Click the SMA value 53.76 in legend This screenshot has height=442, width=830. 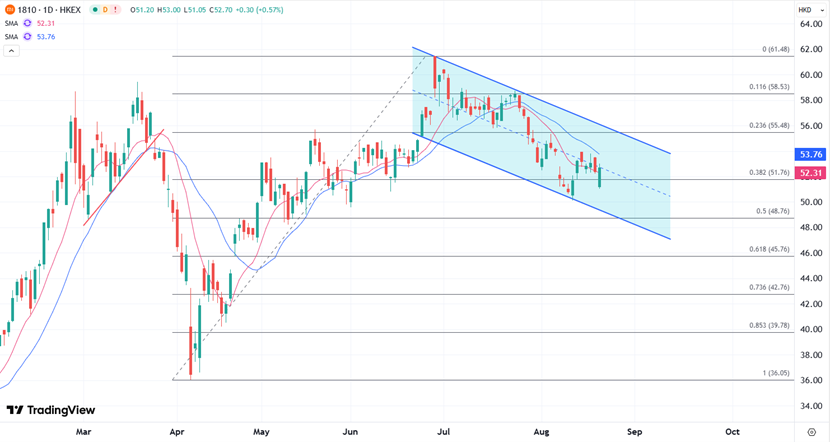46,37
